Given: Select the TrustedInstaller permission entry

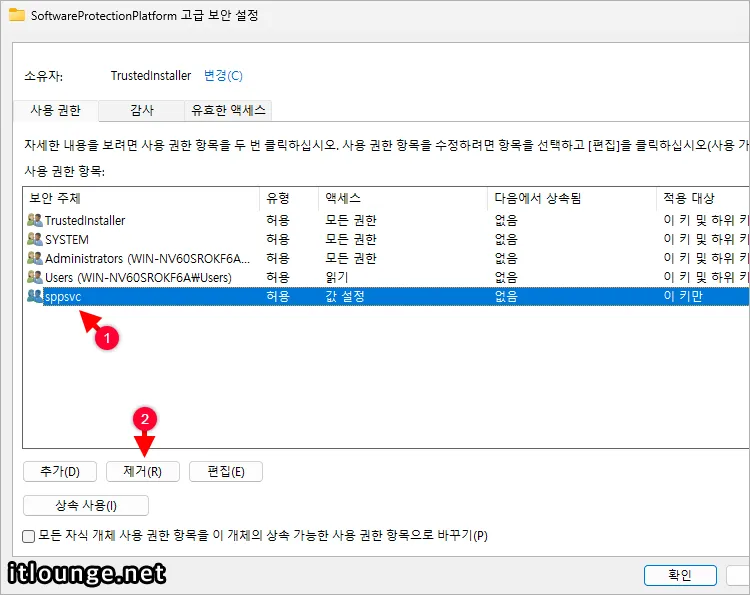Looking at the screenshot, I should click(x=386, y=220).
